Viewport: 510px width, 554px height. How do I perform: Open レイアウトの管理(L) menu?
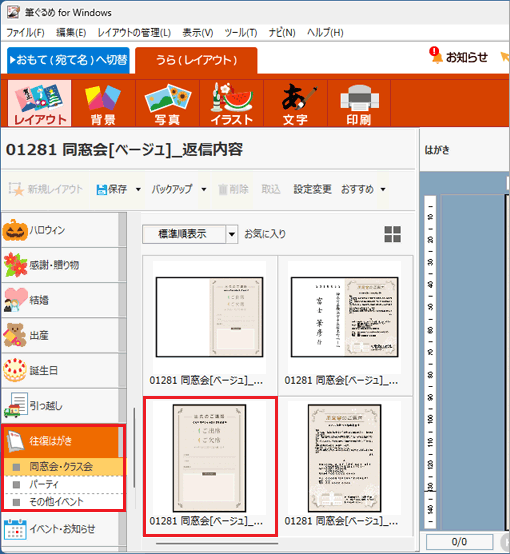point(134,33)
